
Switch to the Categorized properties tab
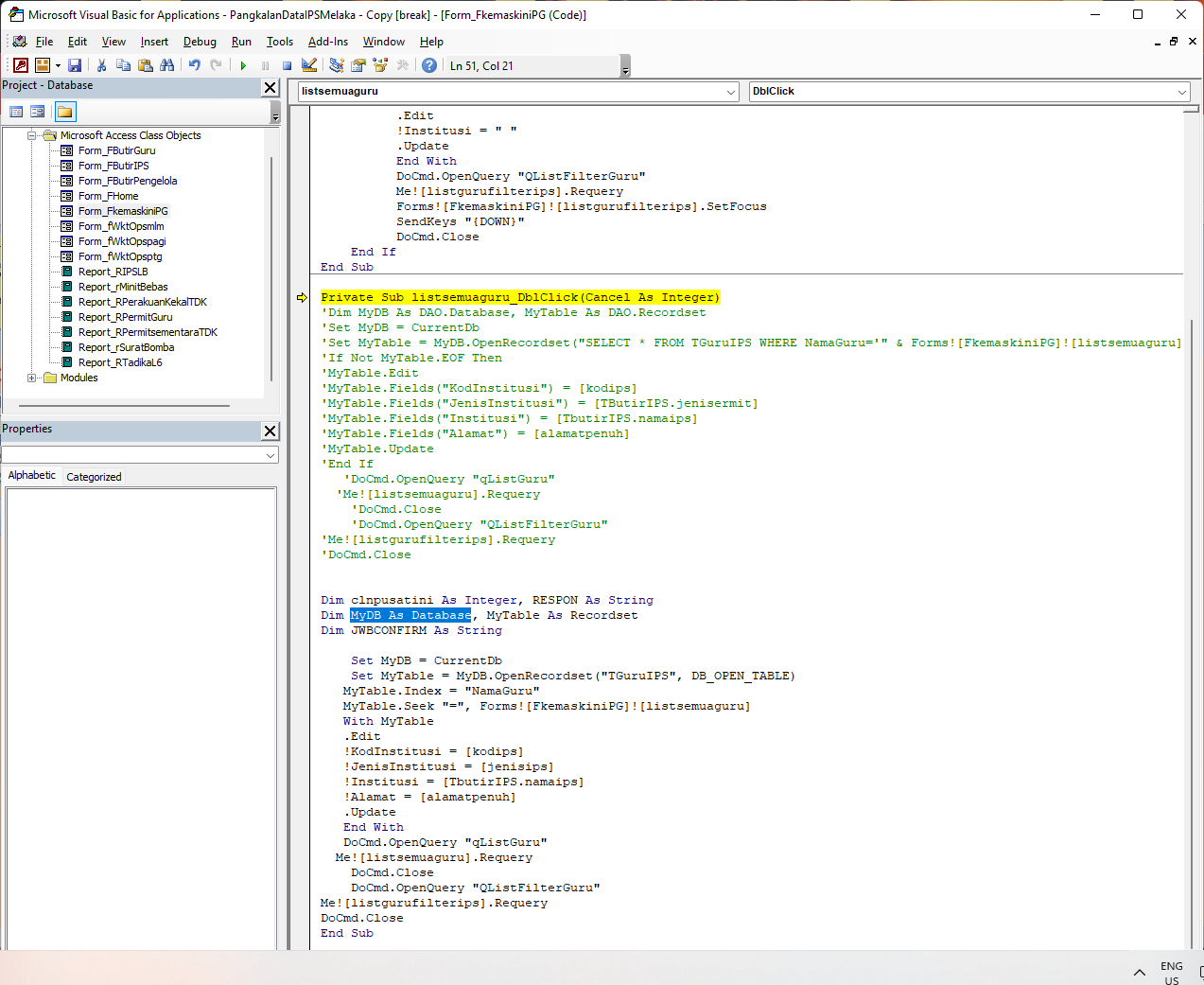[x=94, y=477]
